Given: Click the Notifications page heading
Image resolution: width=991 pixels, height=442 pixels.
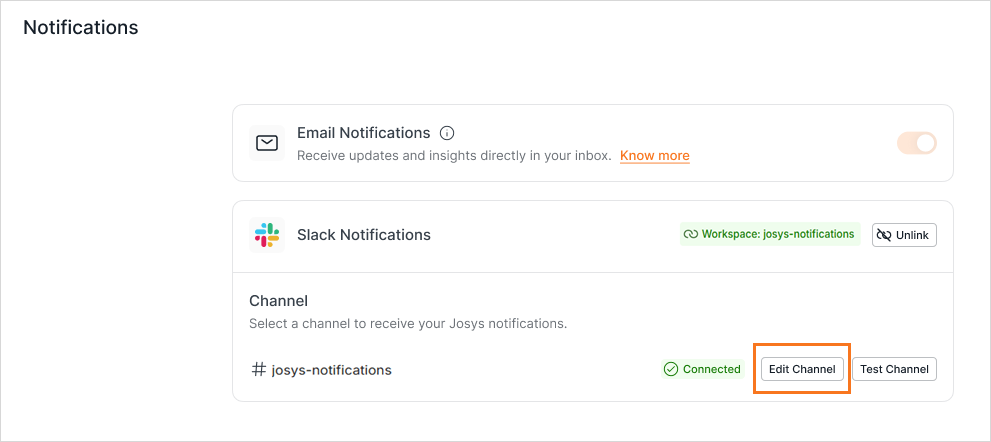Looking at the screenshot, I should coord(80,27).
